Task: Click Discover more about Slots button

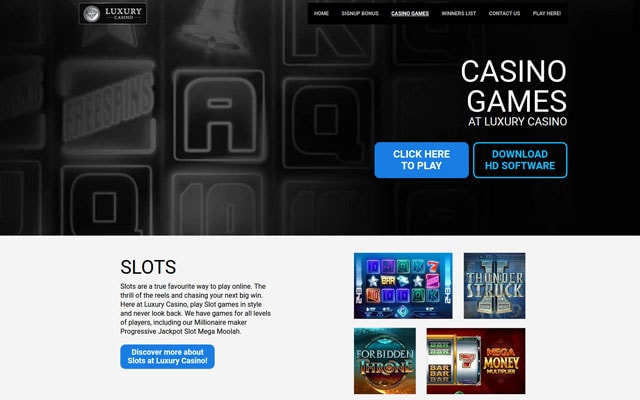Action: pyautogui.click(x=167, y=356)
